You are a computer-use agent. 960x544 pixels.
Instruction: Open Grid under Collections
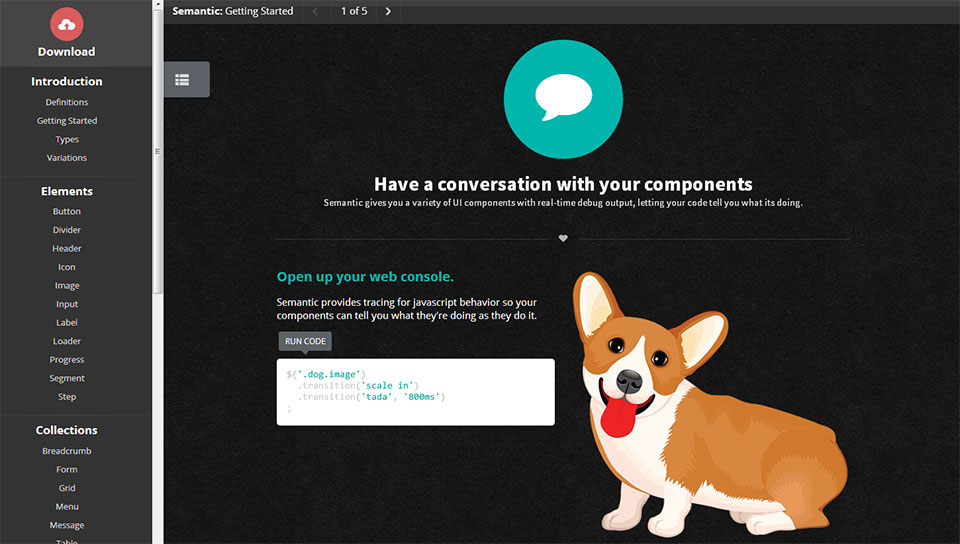pyautogui.click(x=67, y=488)
